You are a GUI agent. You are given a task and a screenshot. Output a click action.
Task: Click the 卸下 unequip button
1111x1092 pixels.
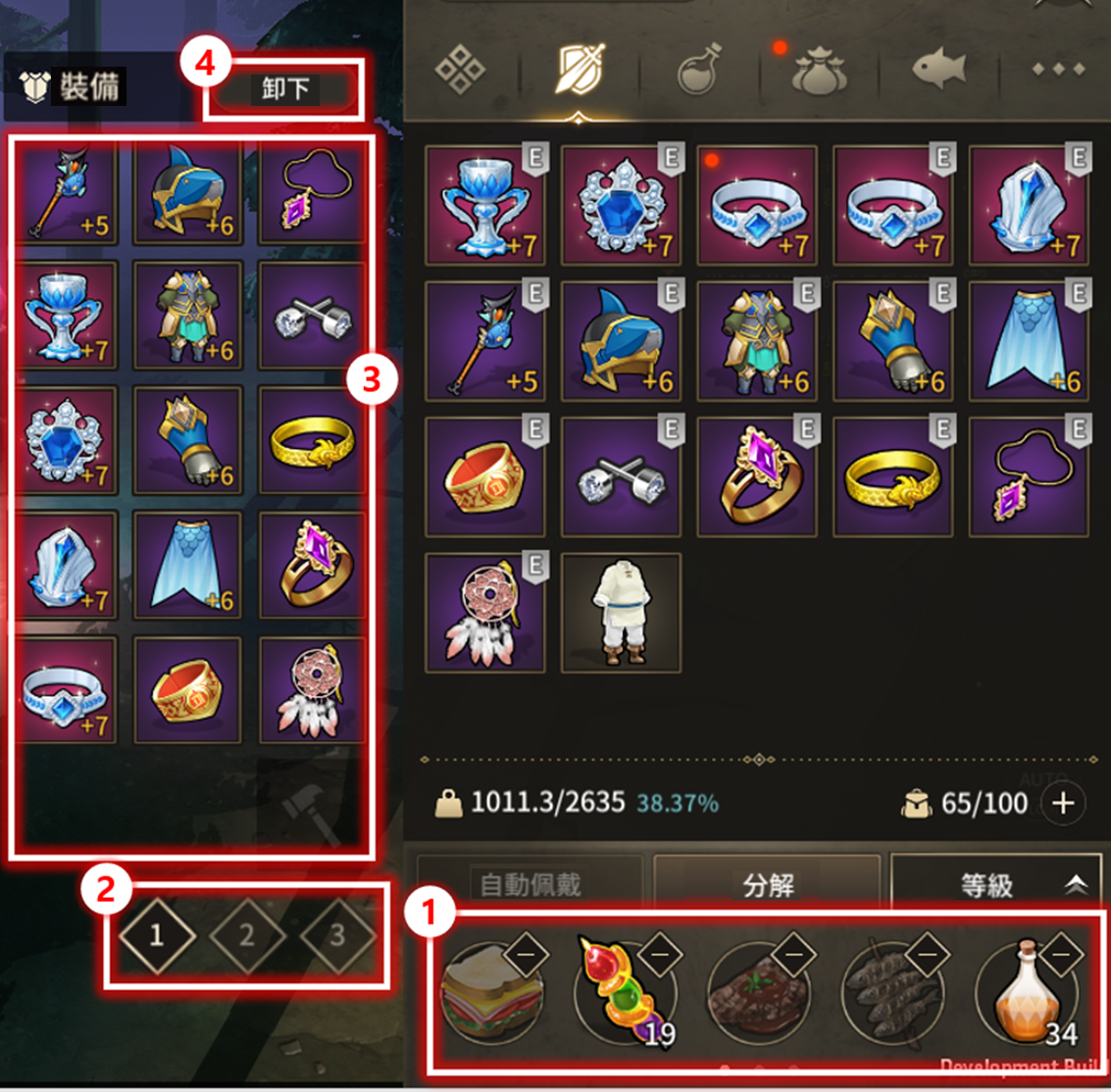click(284, 89)
